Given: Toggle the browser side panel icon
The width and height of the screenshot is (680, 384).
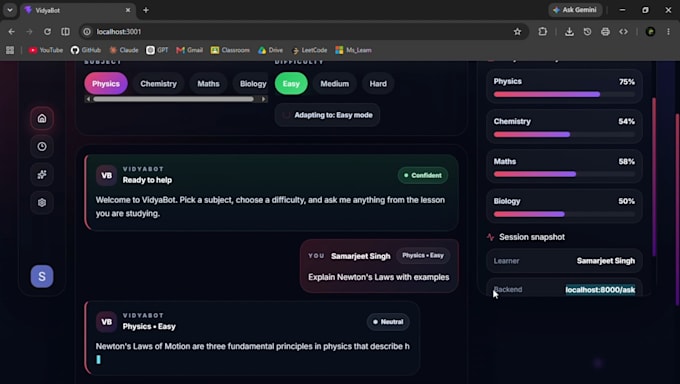Looking at the screenshot, I should [x=65, y=32].
